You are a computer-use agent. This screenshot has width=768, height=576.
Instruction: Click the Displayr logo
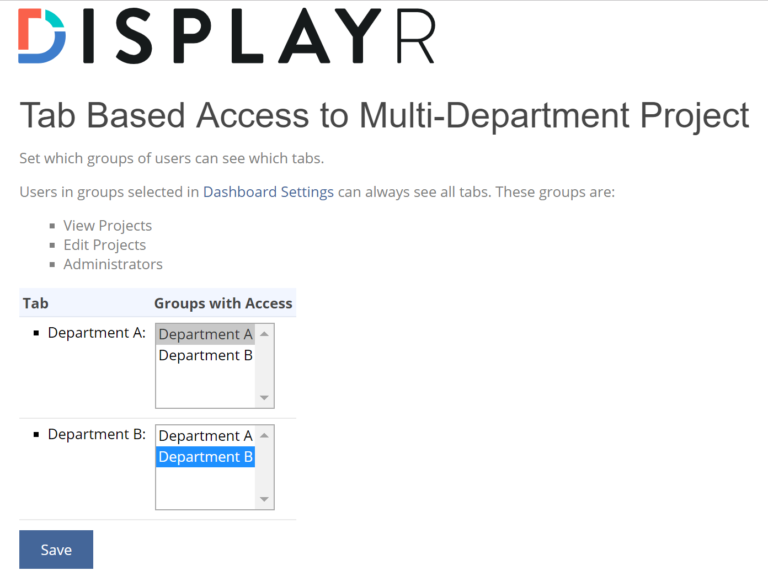[226, 36]
